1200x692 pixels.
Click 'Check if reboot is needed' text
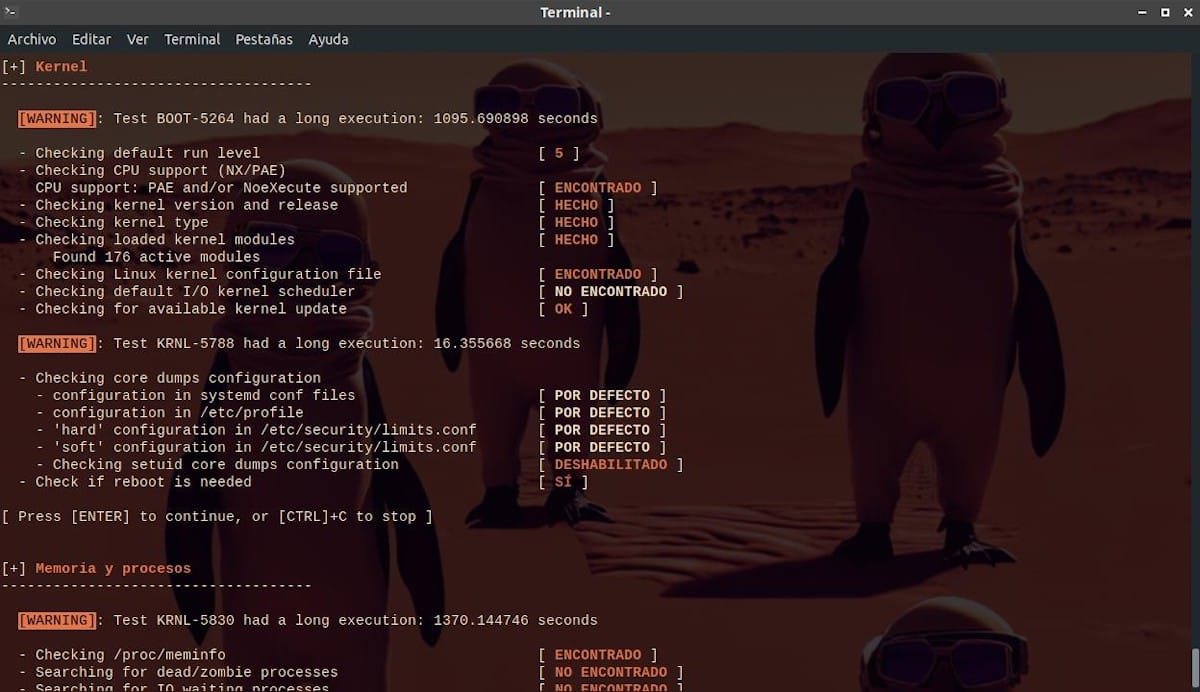click(x=144, y=482)
